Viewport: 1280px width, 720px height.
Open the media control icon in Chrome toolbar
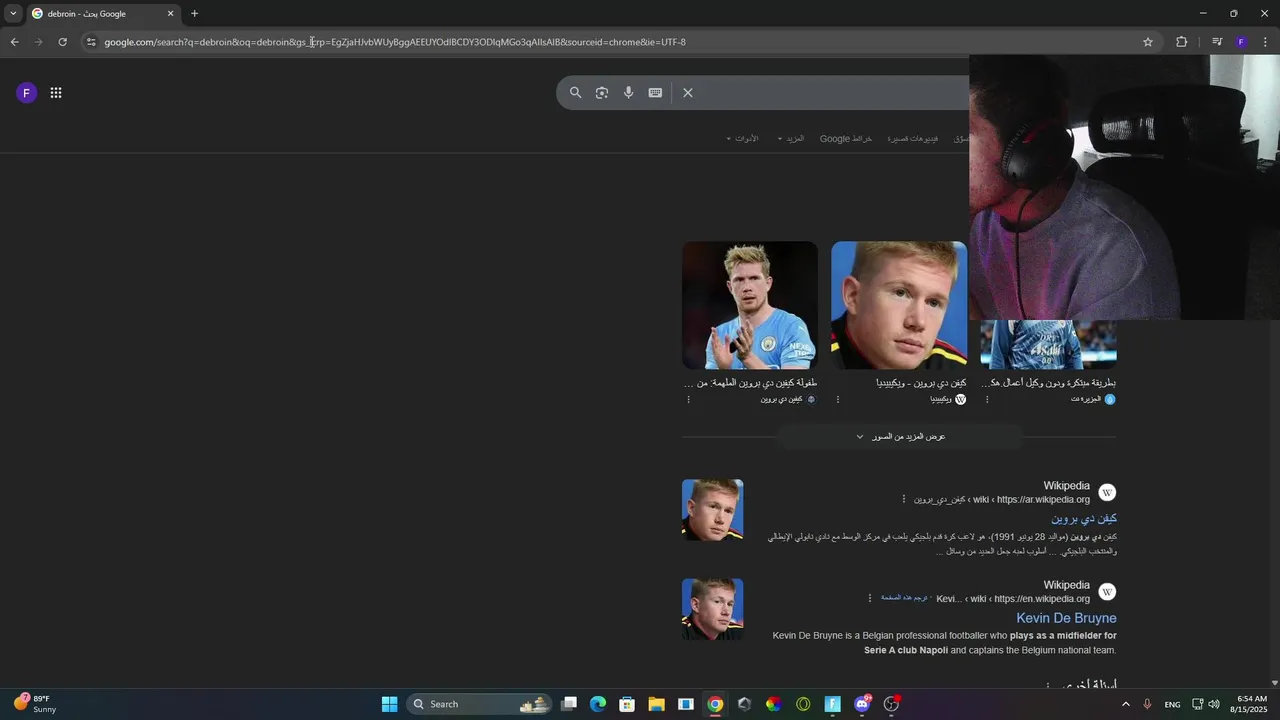[1216, 42]
